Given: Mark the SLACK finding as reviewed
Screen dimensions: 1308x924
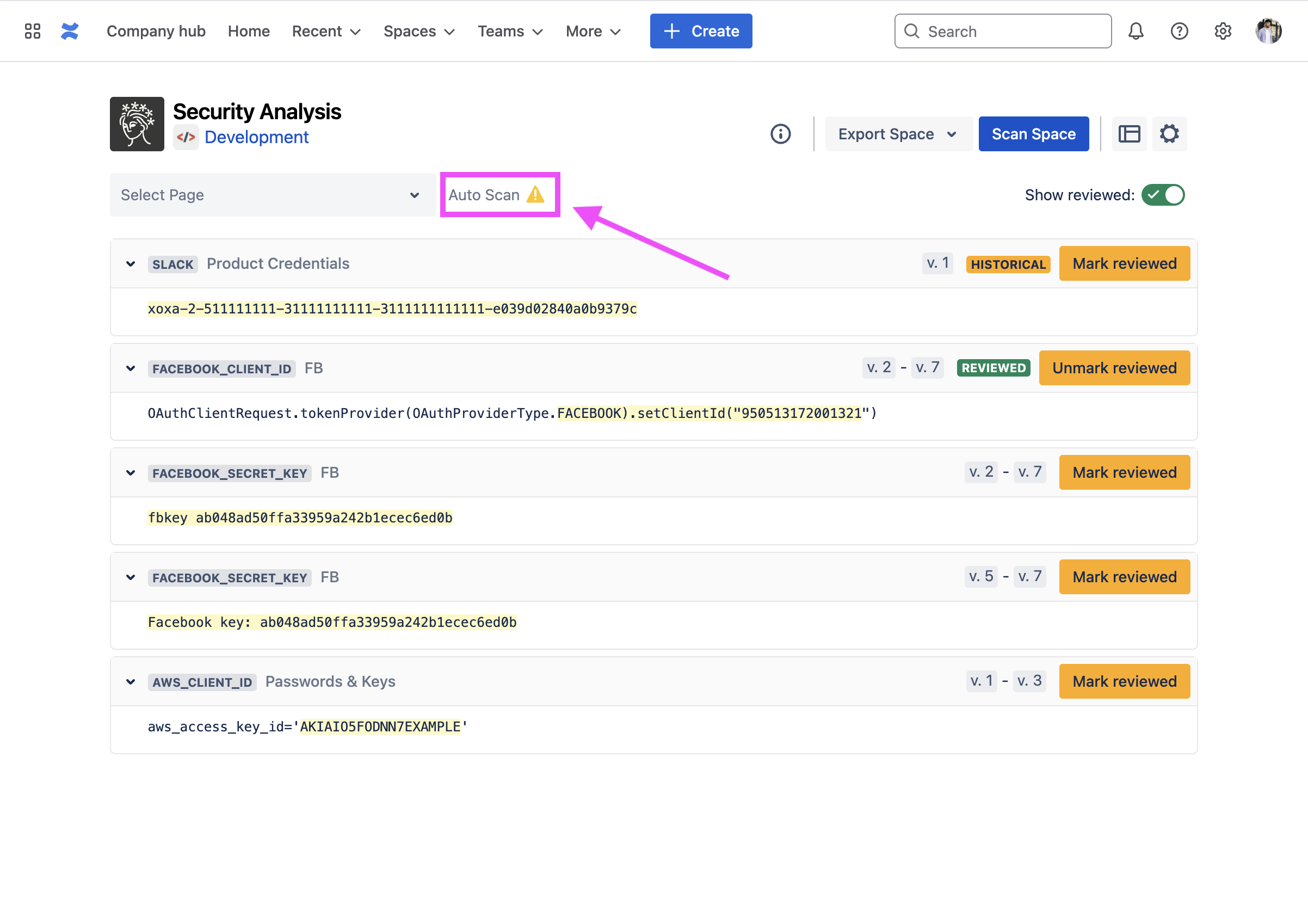Looking at the screenshot, I should [1124, 264].
